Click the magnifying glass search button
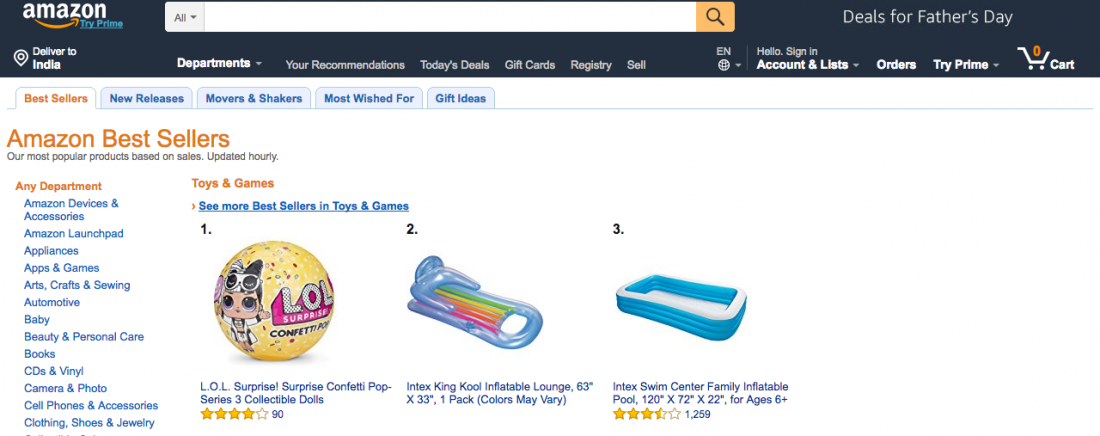Screen dimensions: 1100x436 (715, 17)
